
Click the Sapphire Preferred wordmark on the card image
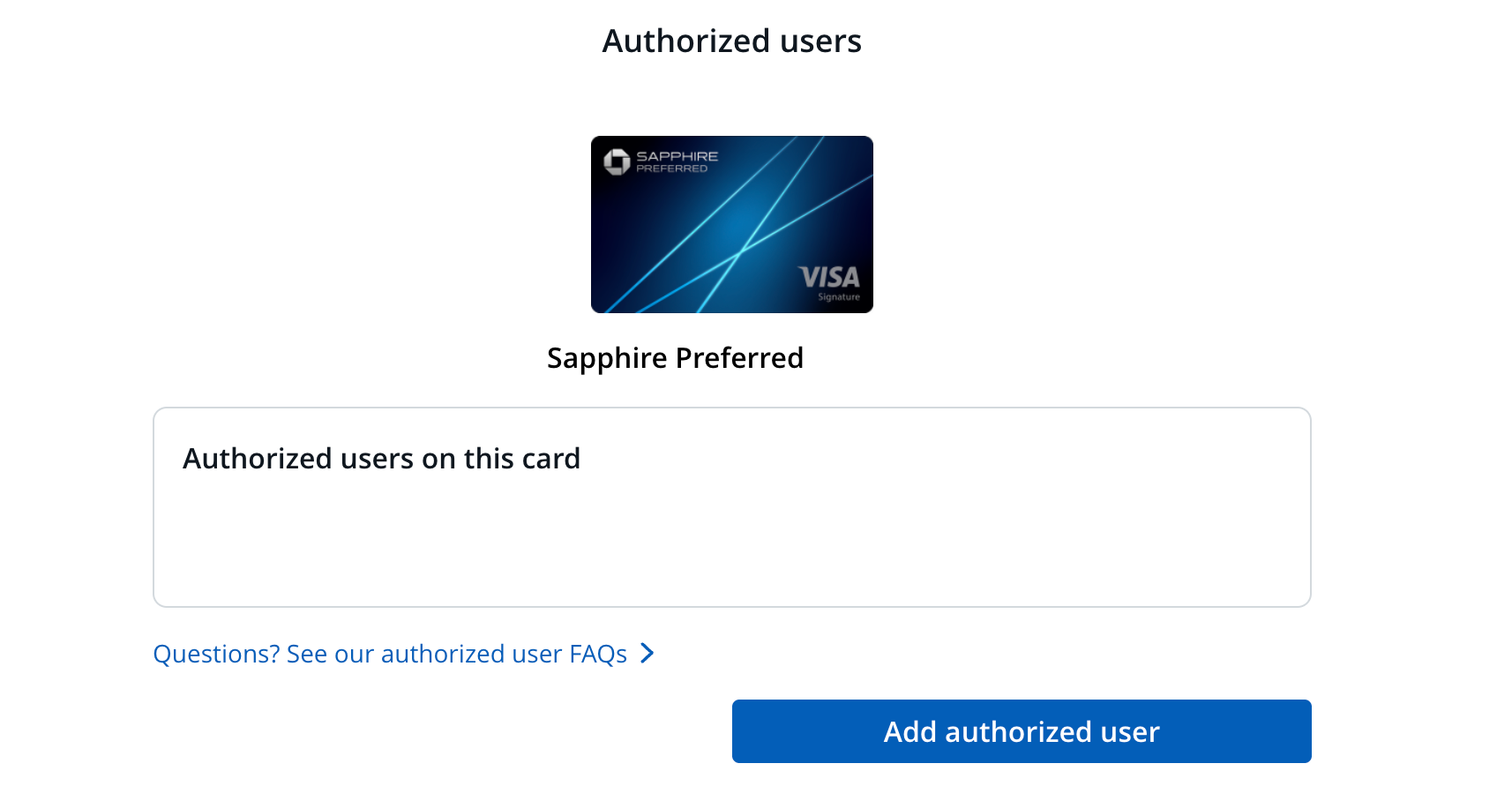[x=676, y=161]
